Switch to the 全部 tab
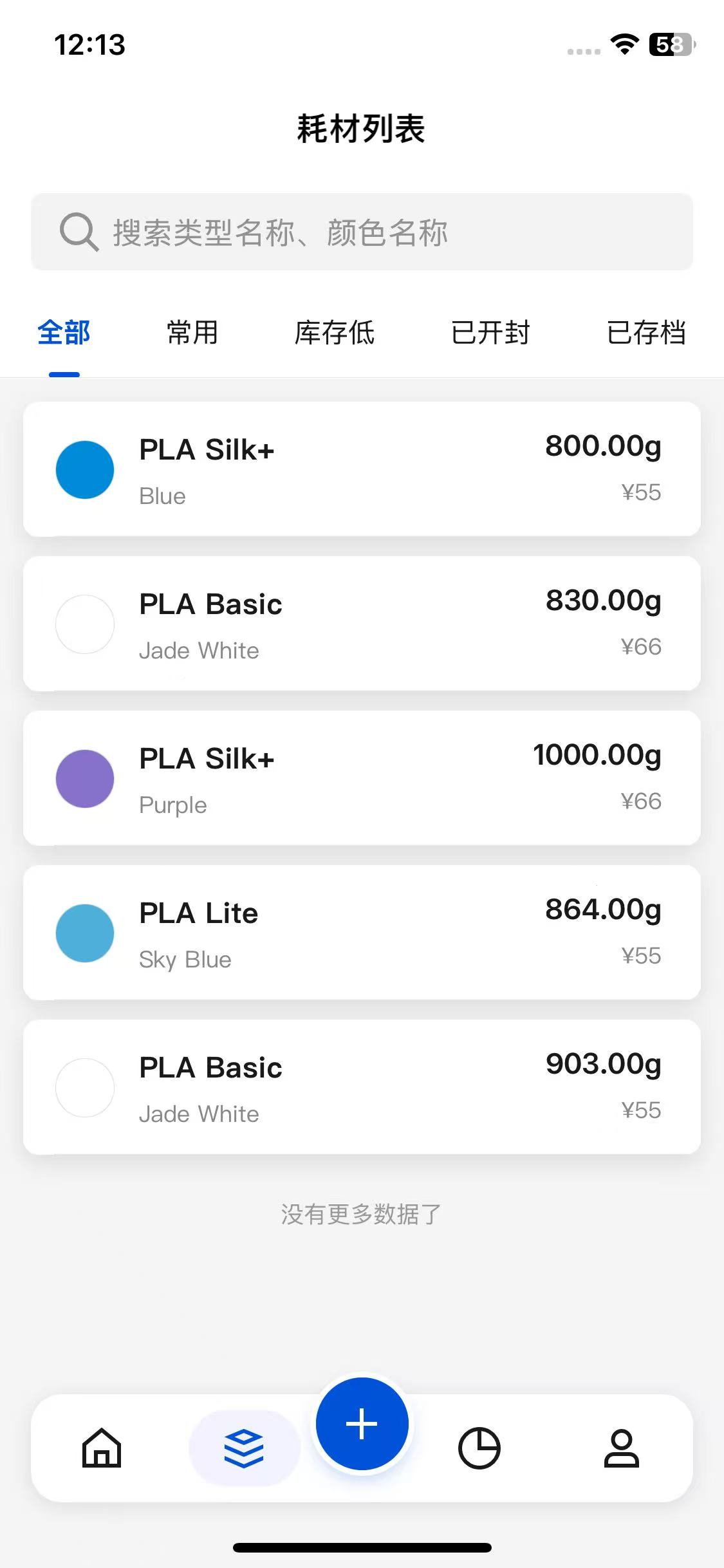Screen dimensions: 724x1568 tap(64, 333)
